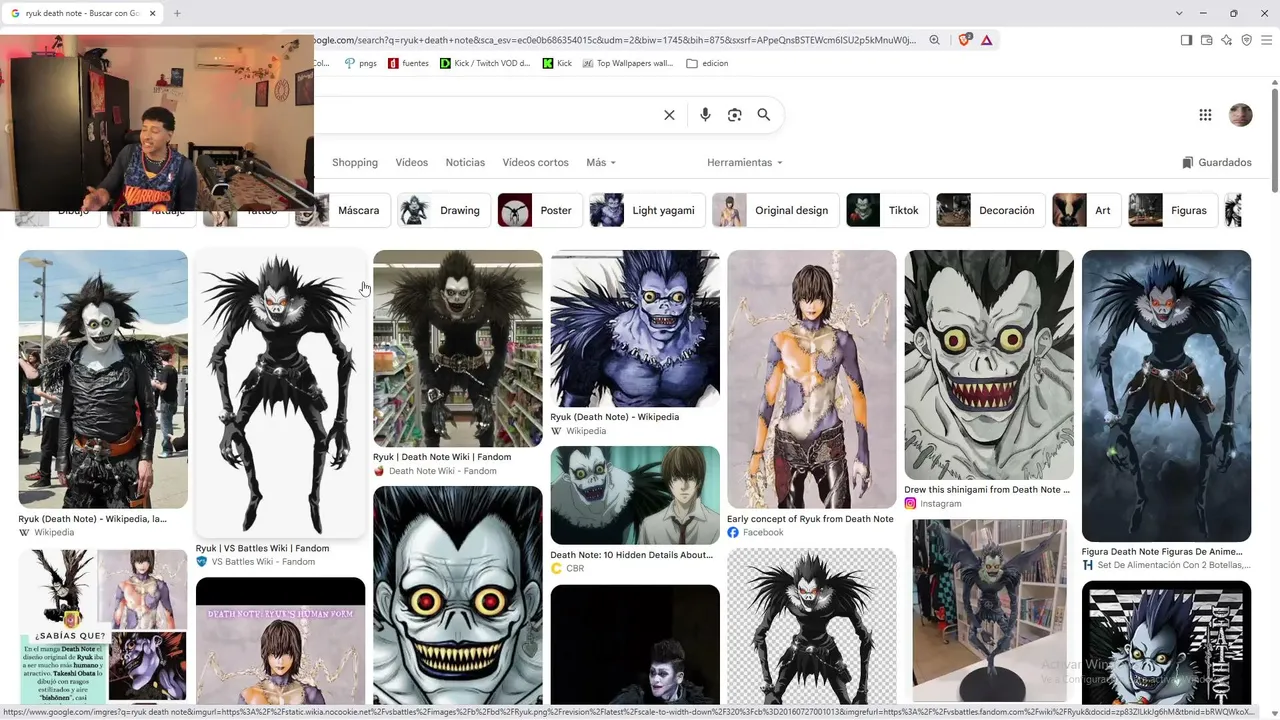Click the magnifying glass search button

tap(764, 115)
